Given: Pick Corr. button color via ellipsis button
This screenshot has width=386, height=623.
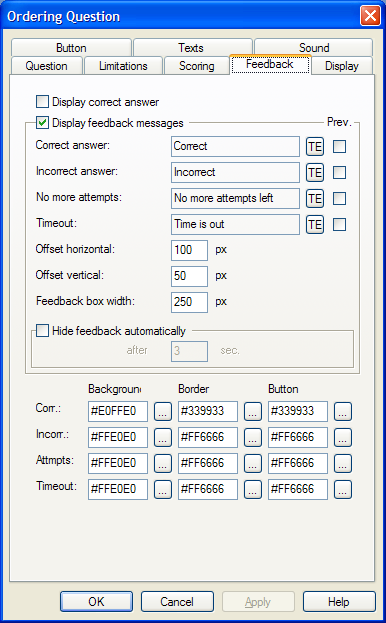Looking at the screenshot, I should click(x=343, y=411).
